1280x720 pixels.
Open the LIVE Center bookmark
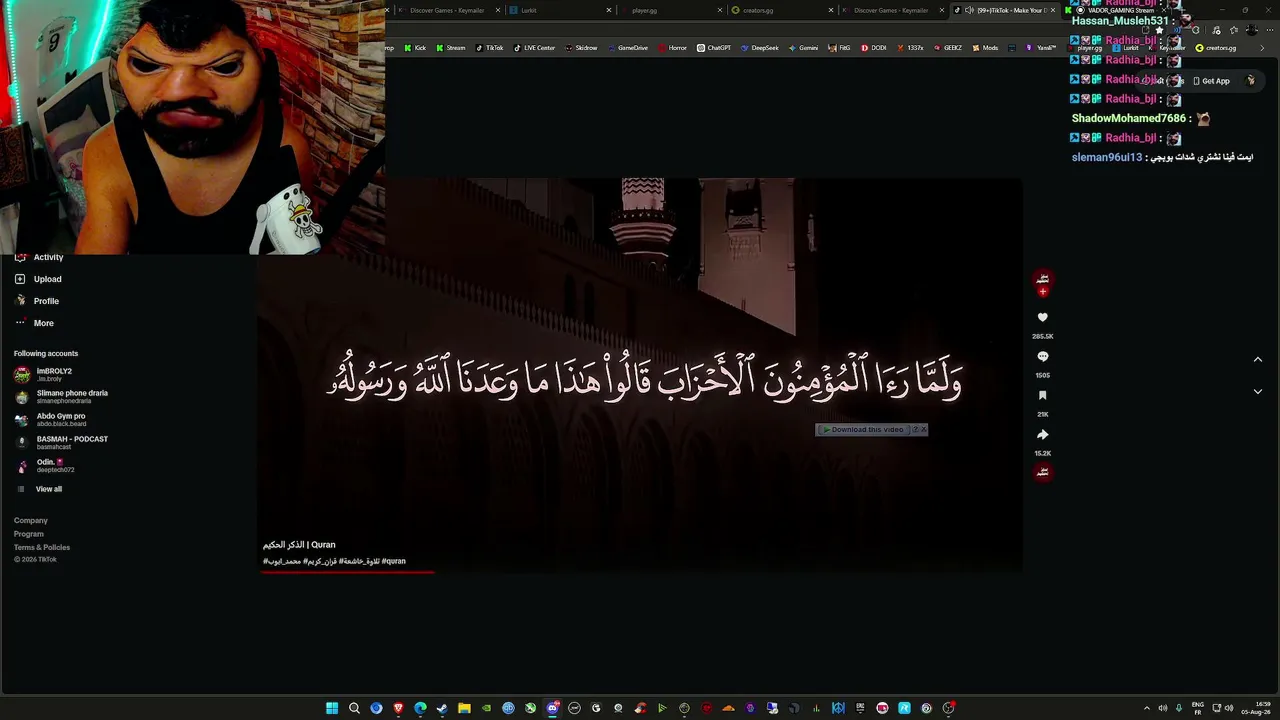(x=534, y=48)
